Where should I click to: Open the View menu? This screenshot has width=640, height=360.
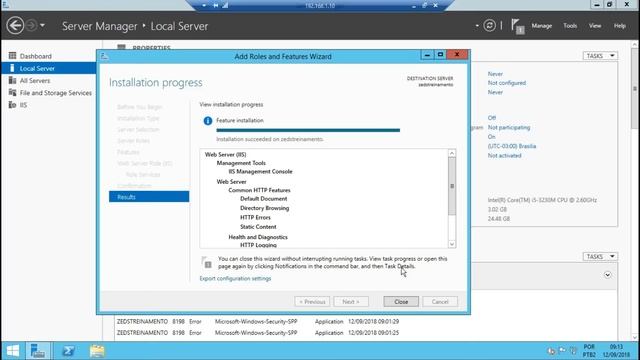[595, 26]
